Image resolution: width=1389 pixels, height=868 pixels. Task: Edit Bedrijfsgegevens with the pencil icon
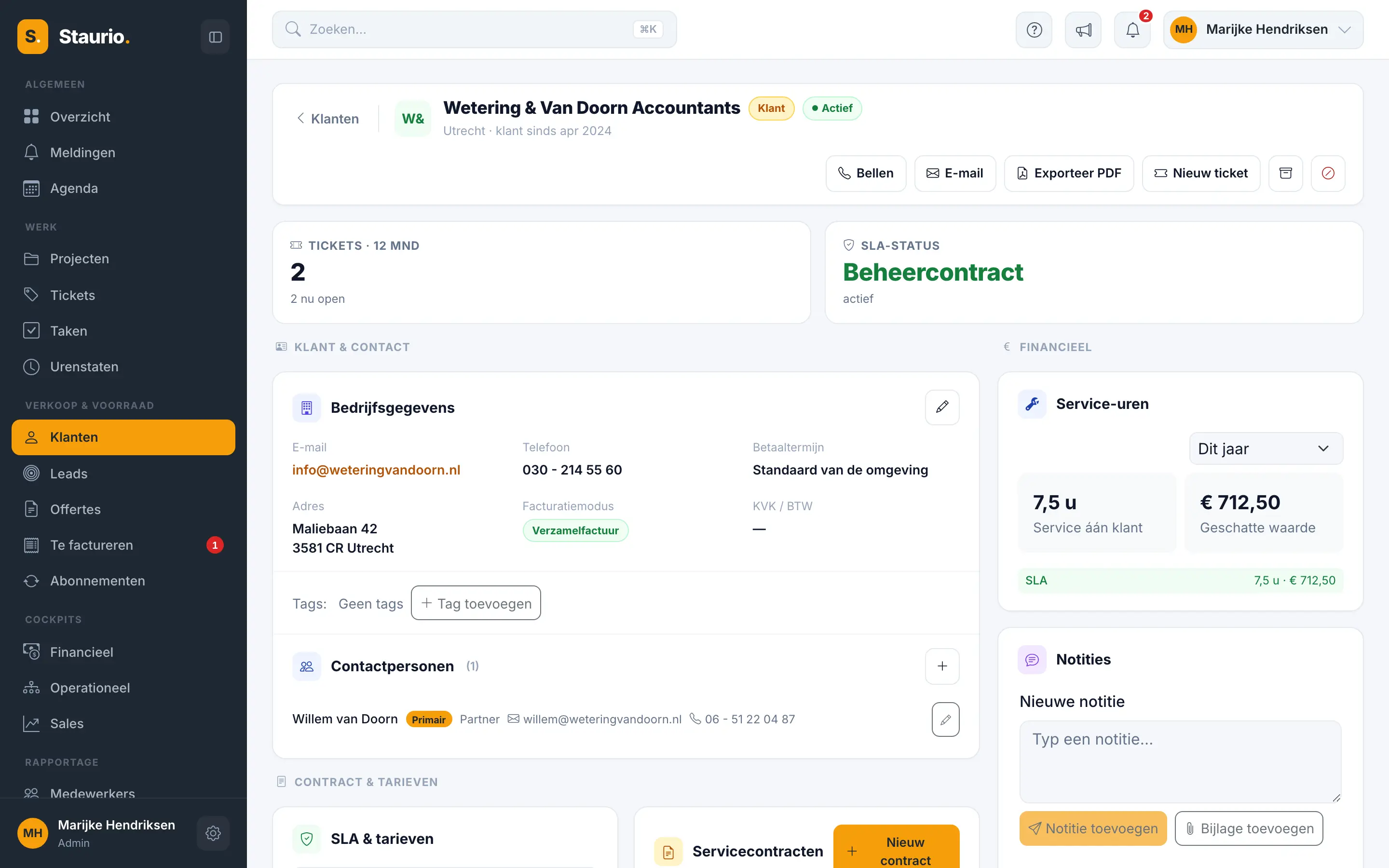point(942,407)
